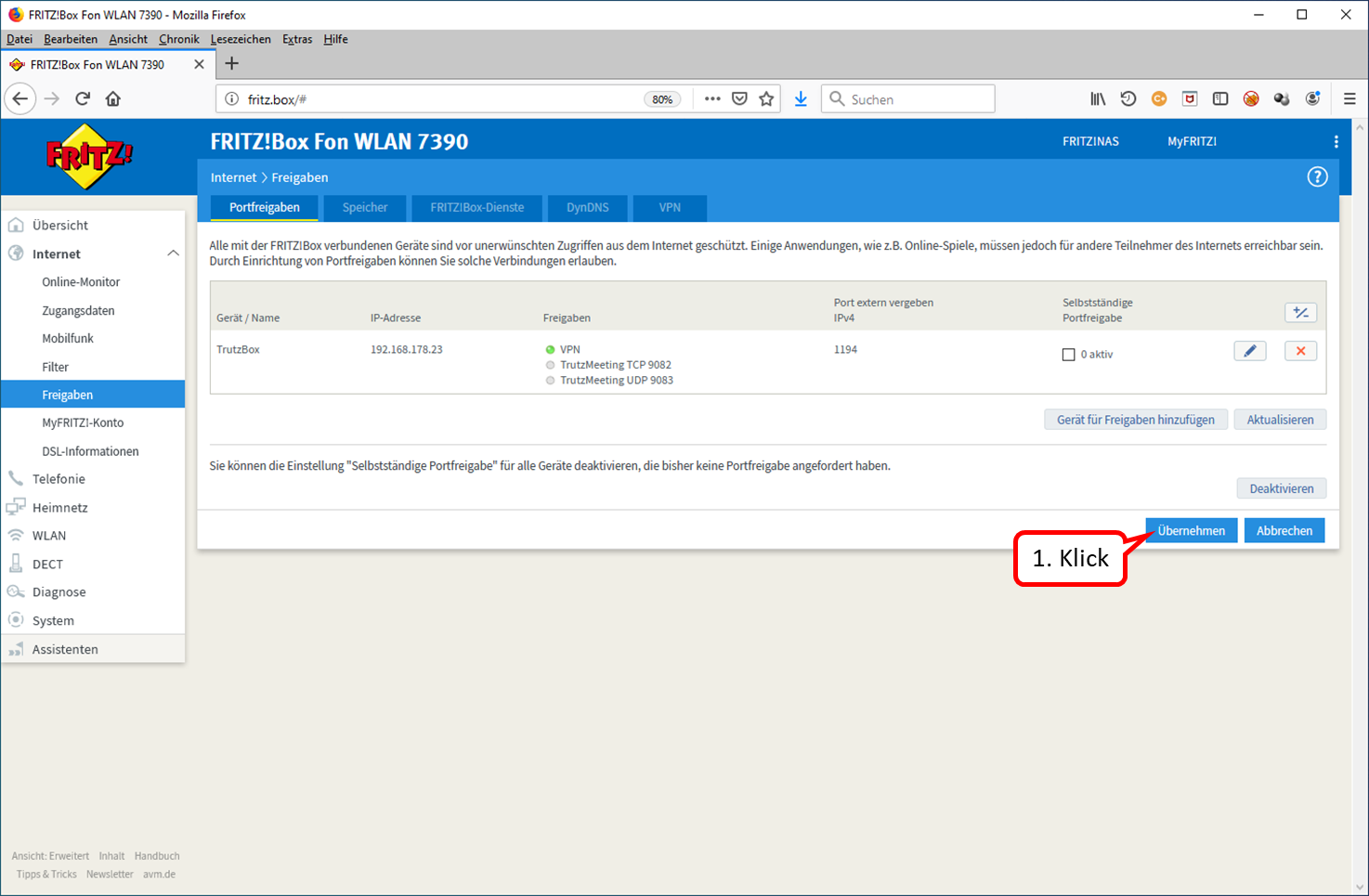Screen dimensions: 1369x896
Task: Open Firefox hamburger menu
Action: pyautogui.click(x=1349, y=98)
